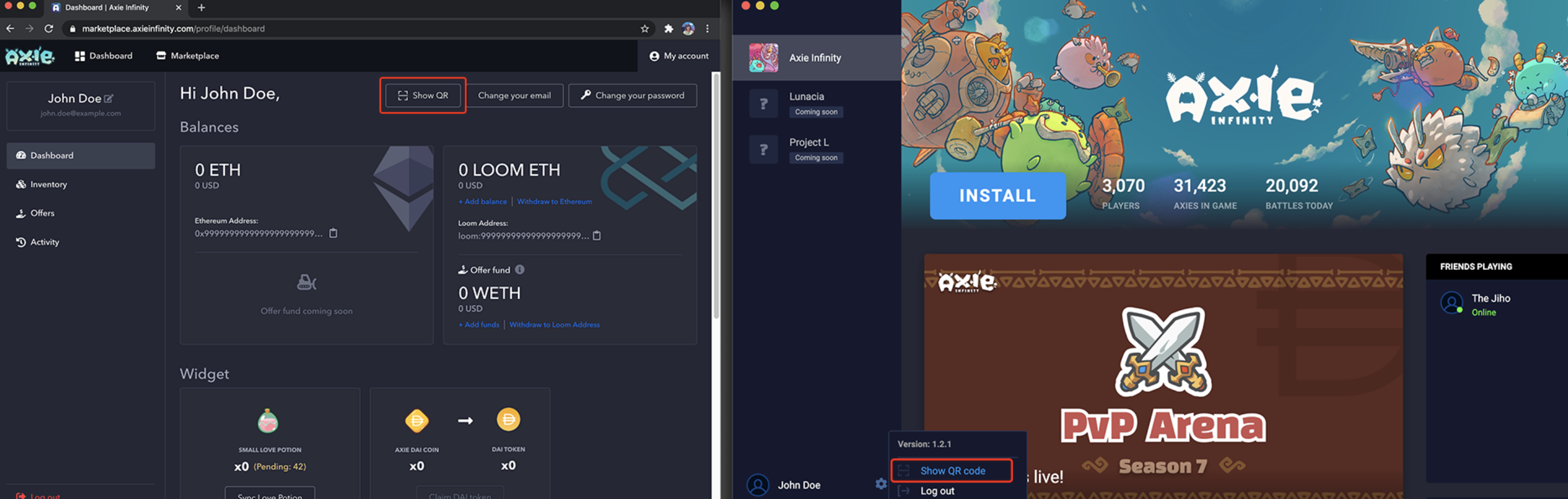The width and height of the screenshot is (1568, 499).
Task: Choose Show QR code in launcher menu
Action: (951, 470)
